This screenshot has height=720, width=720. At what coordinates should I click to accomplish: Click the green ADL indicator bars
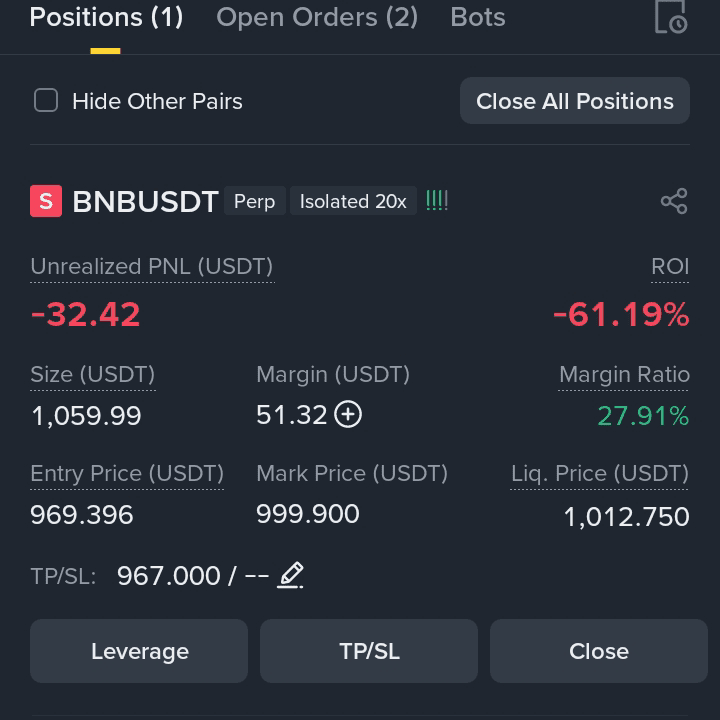click(437, 201)
